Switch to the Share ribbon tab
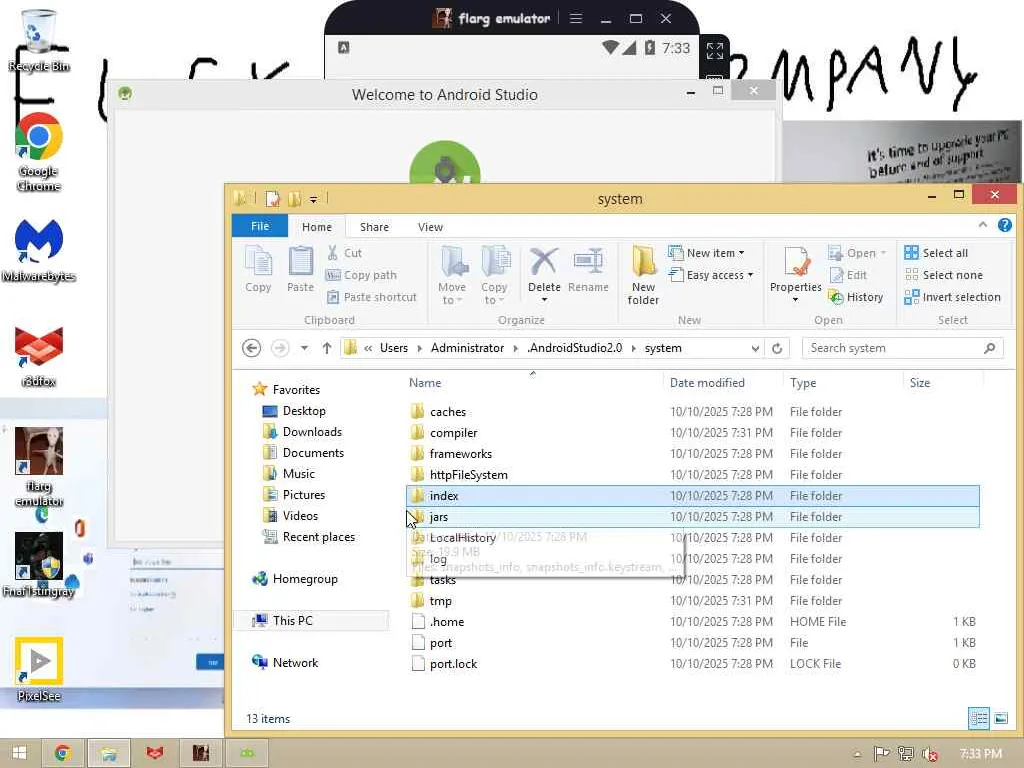Screen dimensions: 1024x768 tap(374, 227)
